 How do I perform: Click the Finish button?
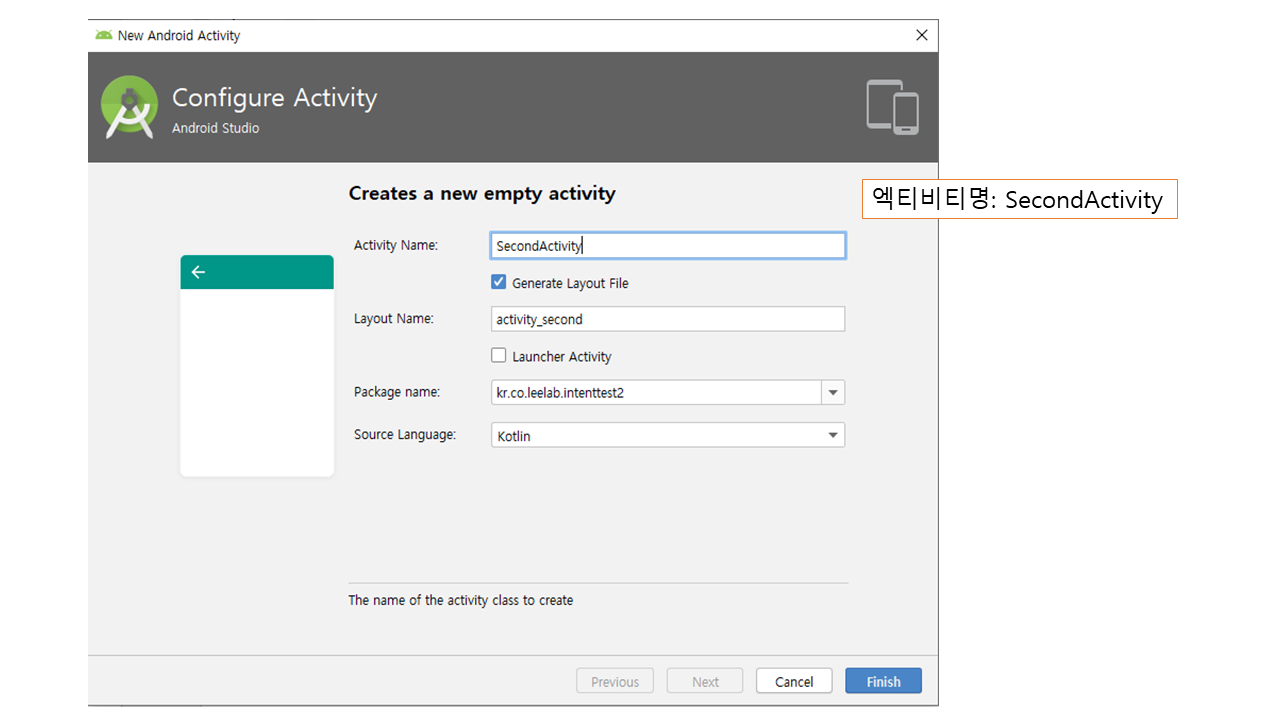[x=883, y=681]
